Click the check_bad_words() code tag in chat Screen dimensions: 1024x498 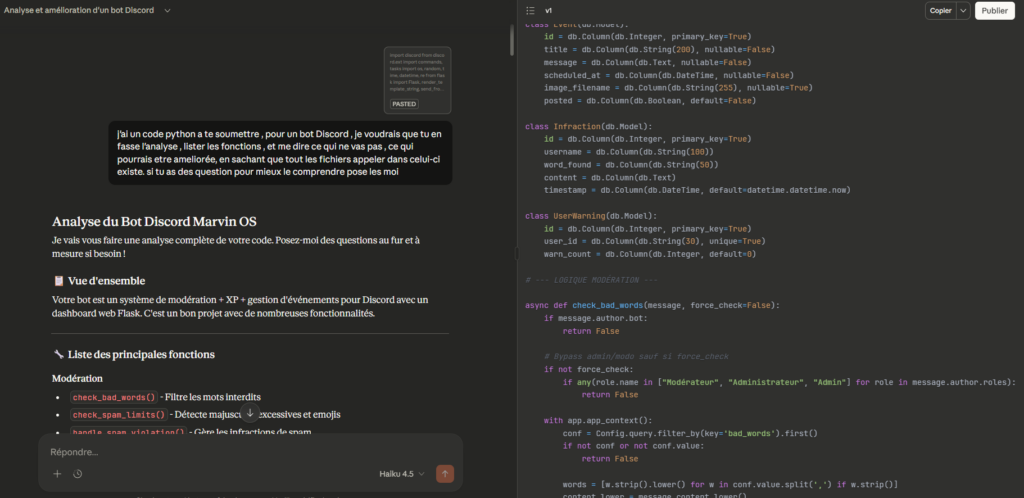tap(114, 397)
